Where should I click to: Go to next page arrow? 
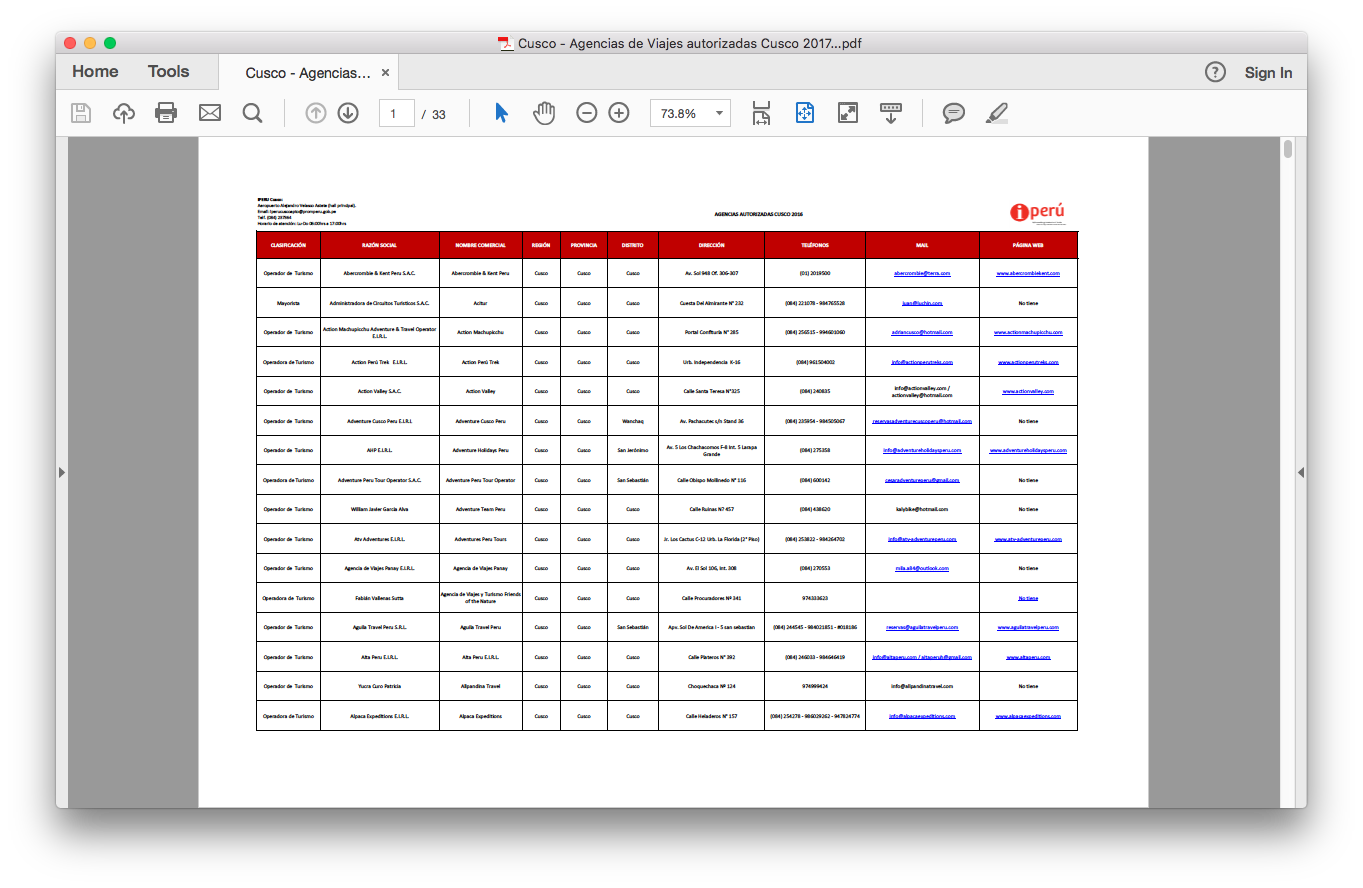[348, 113]
